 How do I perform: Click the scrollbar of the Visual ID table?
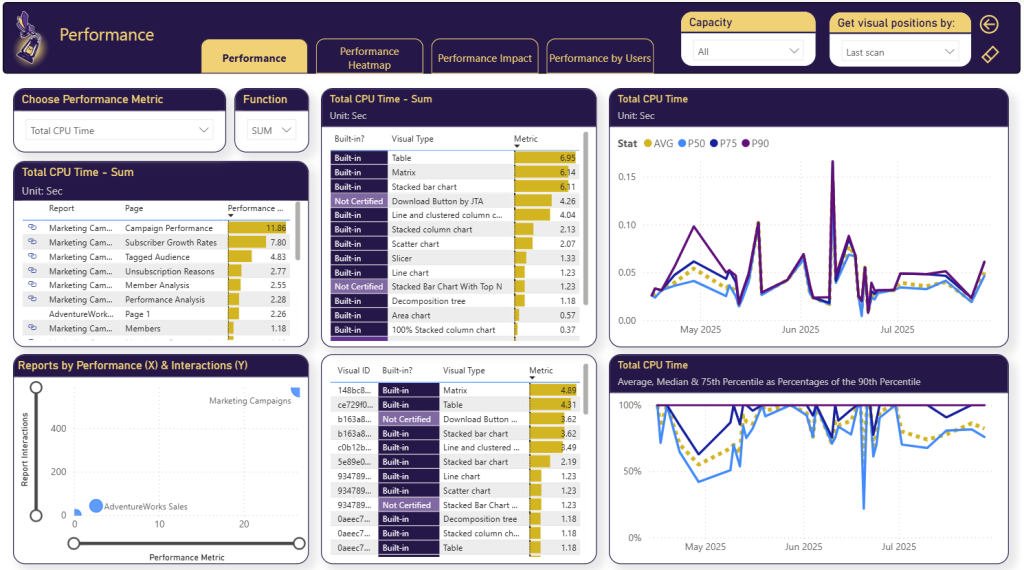(x=586, y=400)
